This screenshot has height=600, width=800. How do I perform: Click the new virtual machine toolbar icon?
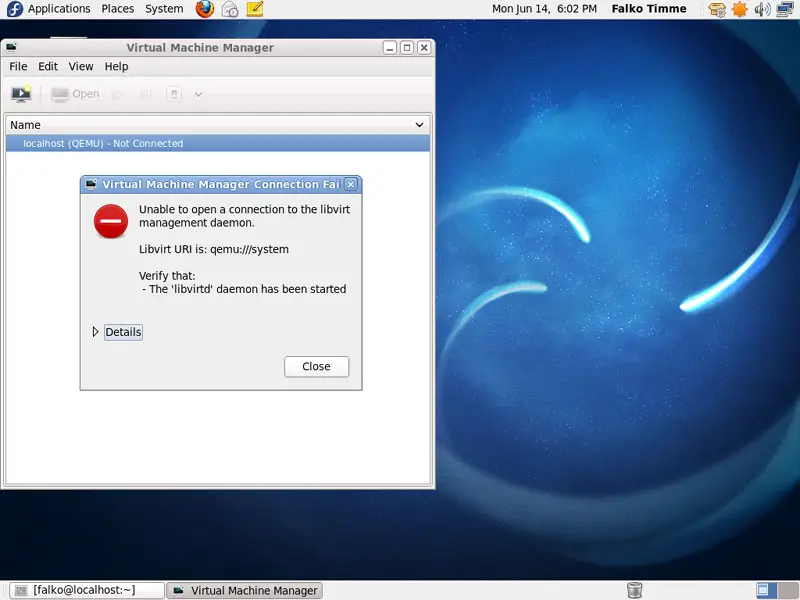(21, 94)
